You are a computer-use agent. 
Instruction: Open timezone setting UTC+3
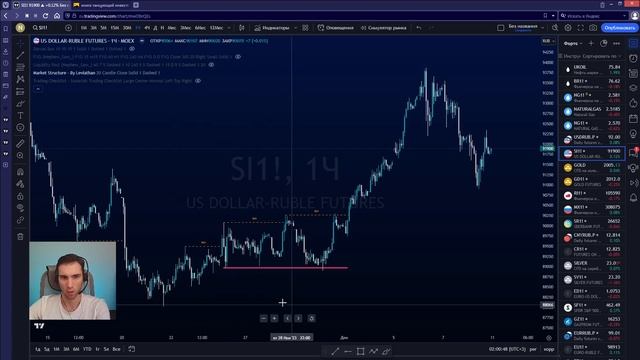(507, 349)
